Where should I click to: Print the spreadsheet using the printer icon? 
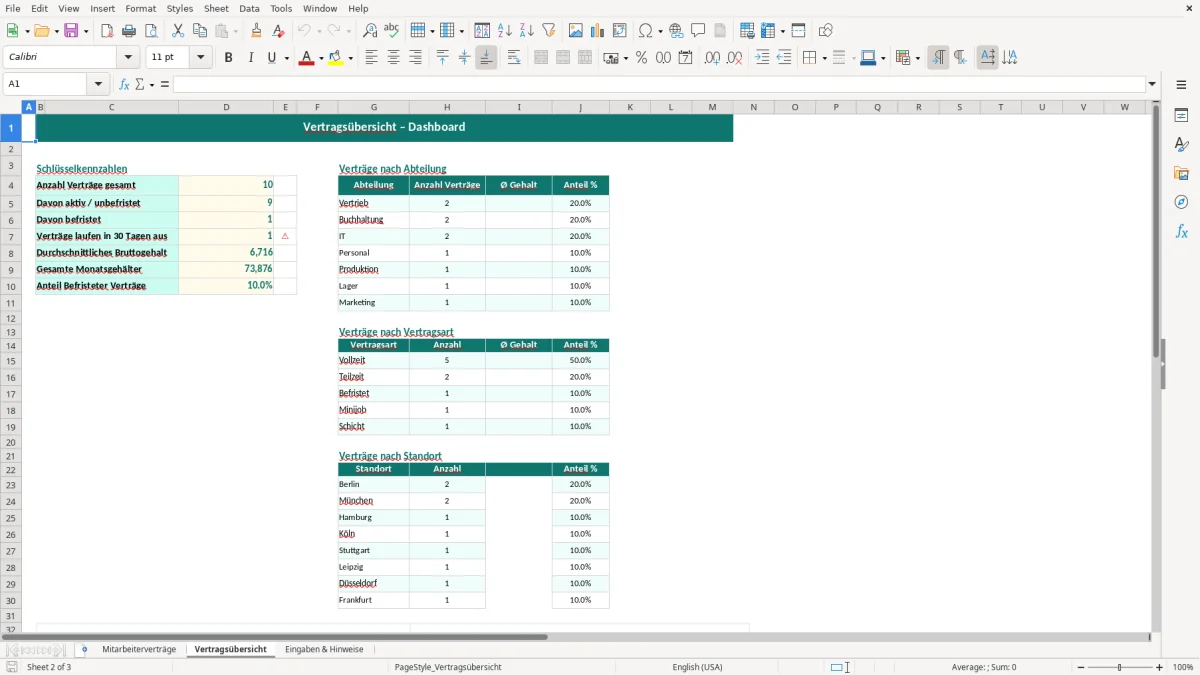[129, 31]
